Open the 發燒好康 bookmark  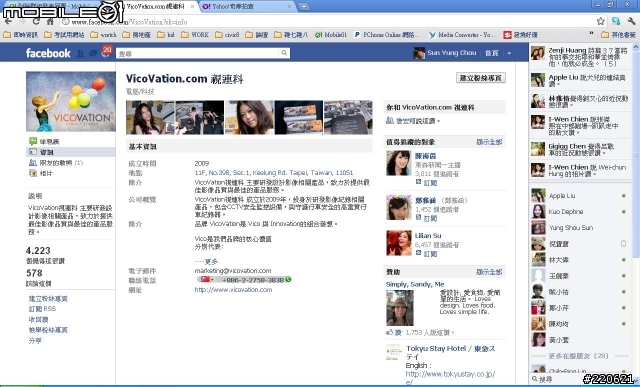[x=520, y=35]
